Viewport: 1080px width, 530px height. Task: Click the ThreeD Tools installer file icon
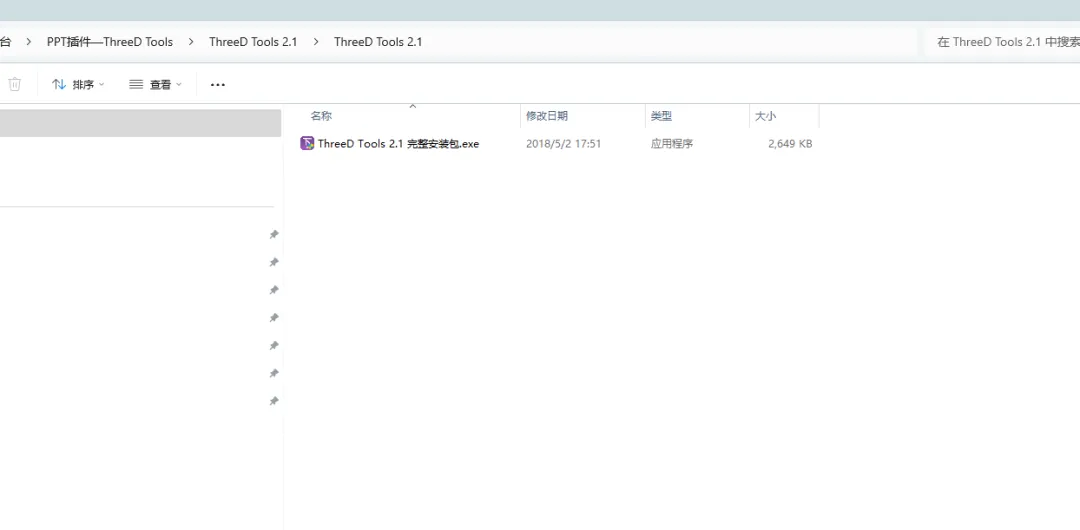click(x=307, y=143)
